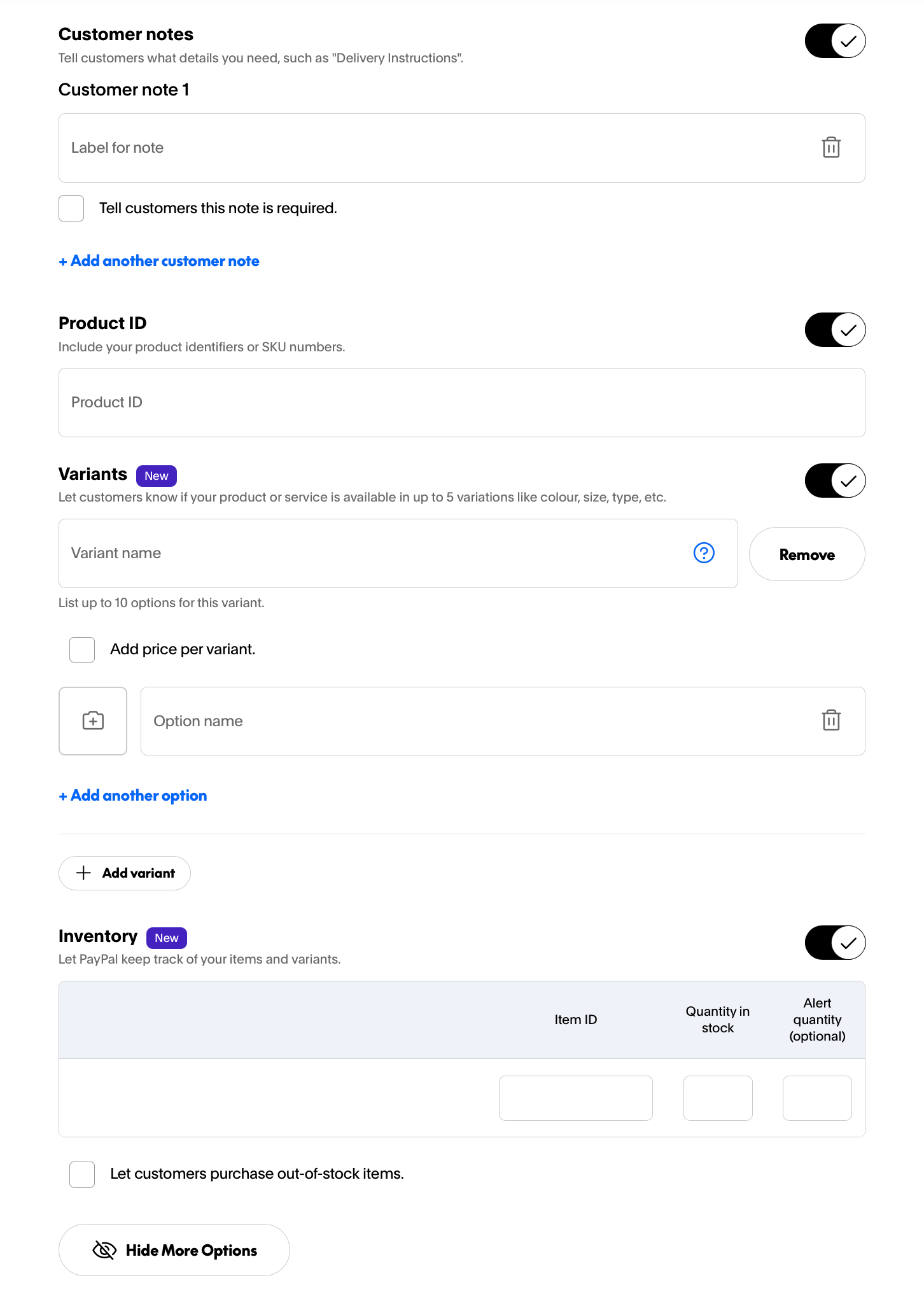Click into the Product ID input field
924x1306 pixels.
[x=462, y=402]
